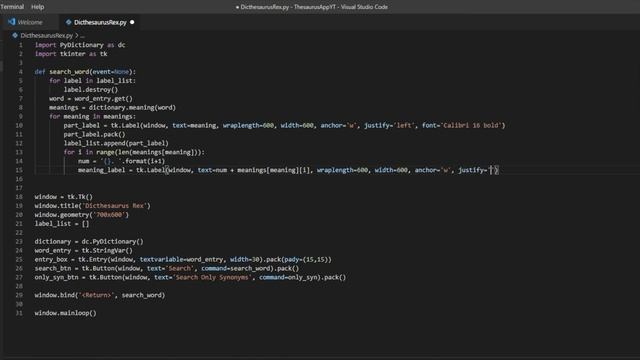The height and width of the screenshot is (360, 640).
Task: Click 'part_label = tk.Label' on line 10
Action: [x=102, y=125]
